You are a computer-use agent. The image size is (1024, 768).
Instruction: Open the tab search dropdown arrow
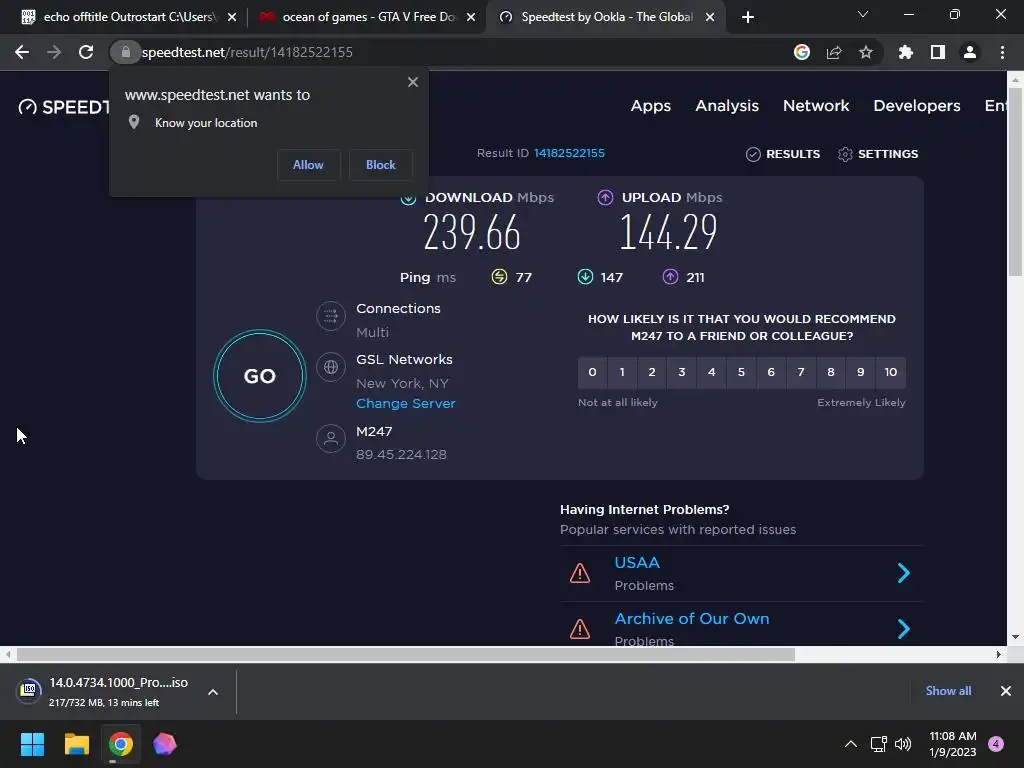pyautogui.click(x=863, y=14)
